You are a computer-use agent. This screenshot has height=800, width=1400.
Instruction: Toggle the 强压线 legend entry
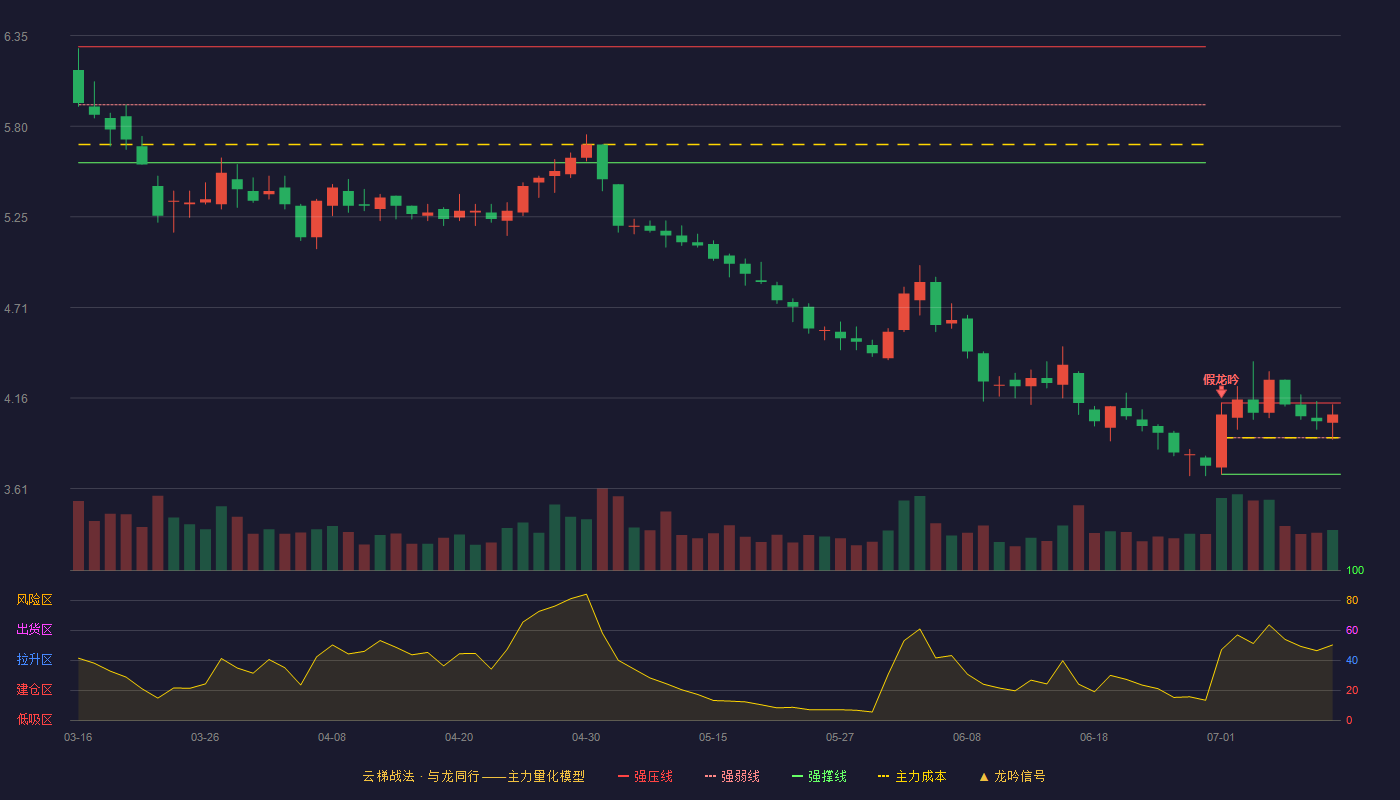coord(645,776)
